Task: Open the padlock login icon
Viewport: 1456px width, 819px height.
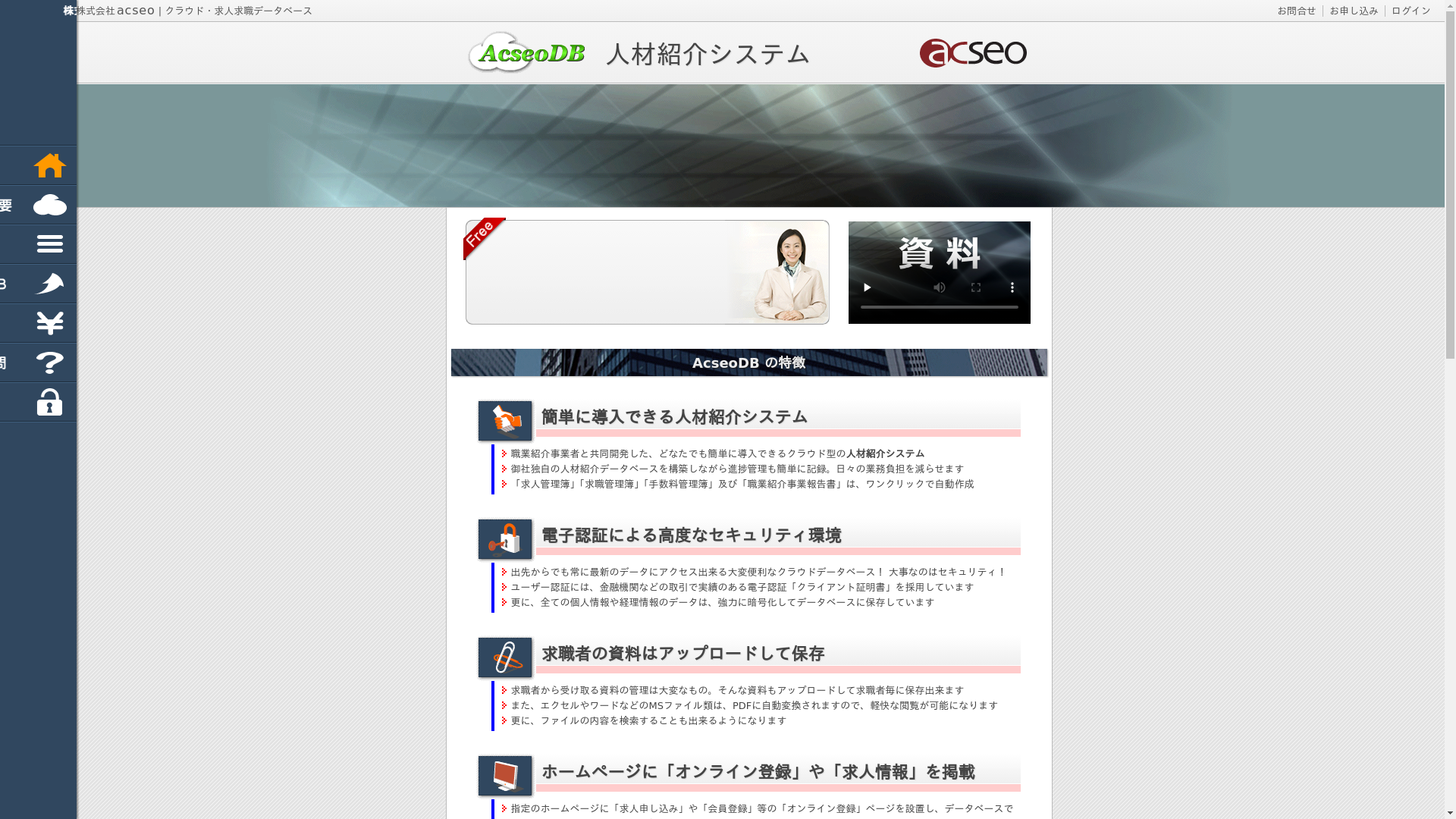Action: (x=50, y=402)
